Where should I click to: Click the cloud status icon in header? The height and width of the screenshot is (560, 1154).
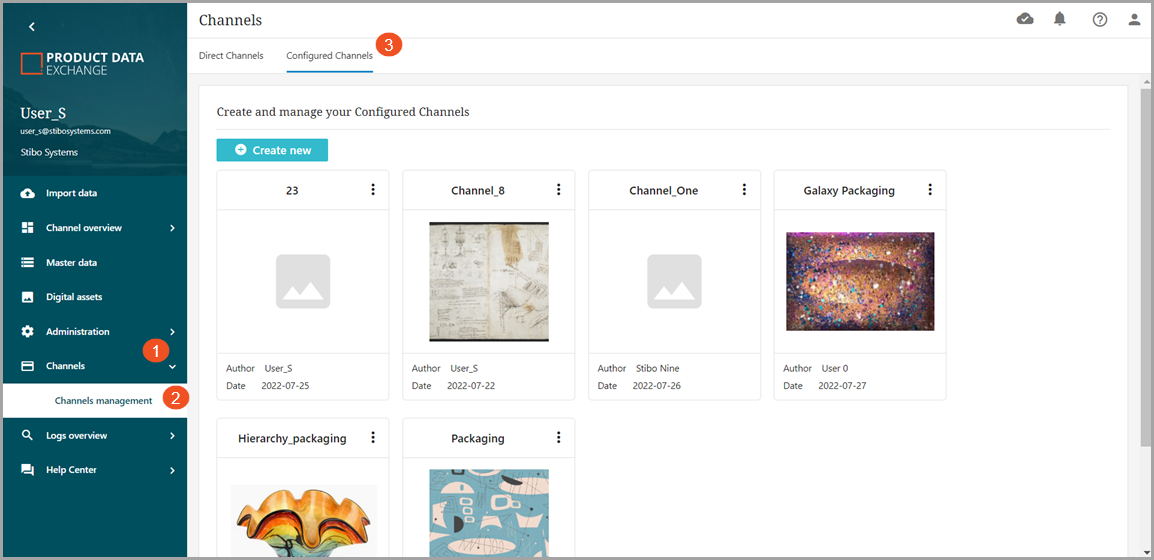pos(1025,19)
